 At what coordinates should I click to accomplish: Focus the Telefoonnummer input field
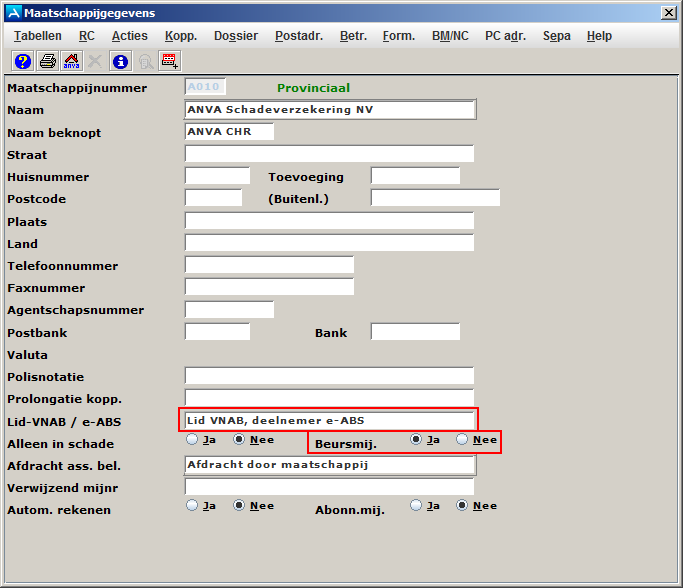coord(269,265)
